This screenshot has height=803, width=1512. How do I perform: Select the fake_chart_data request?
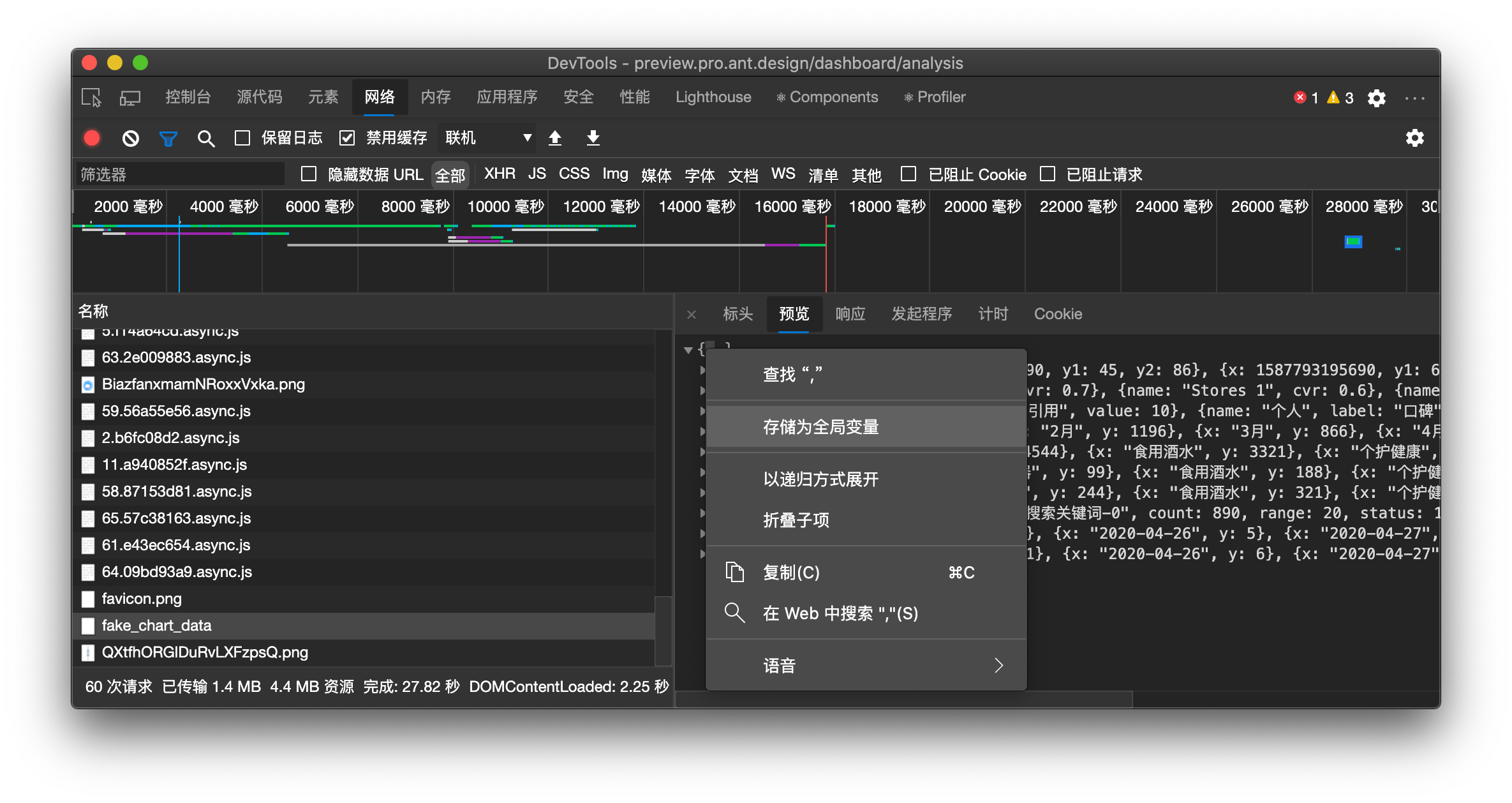157,626
